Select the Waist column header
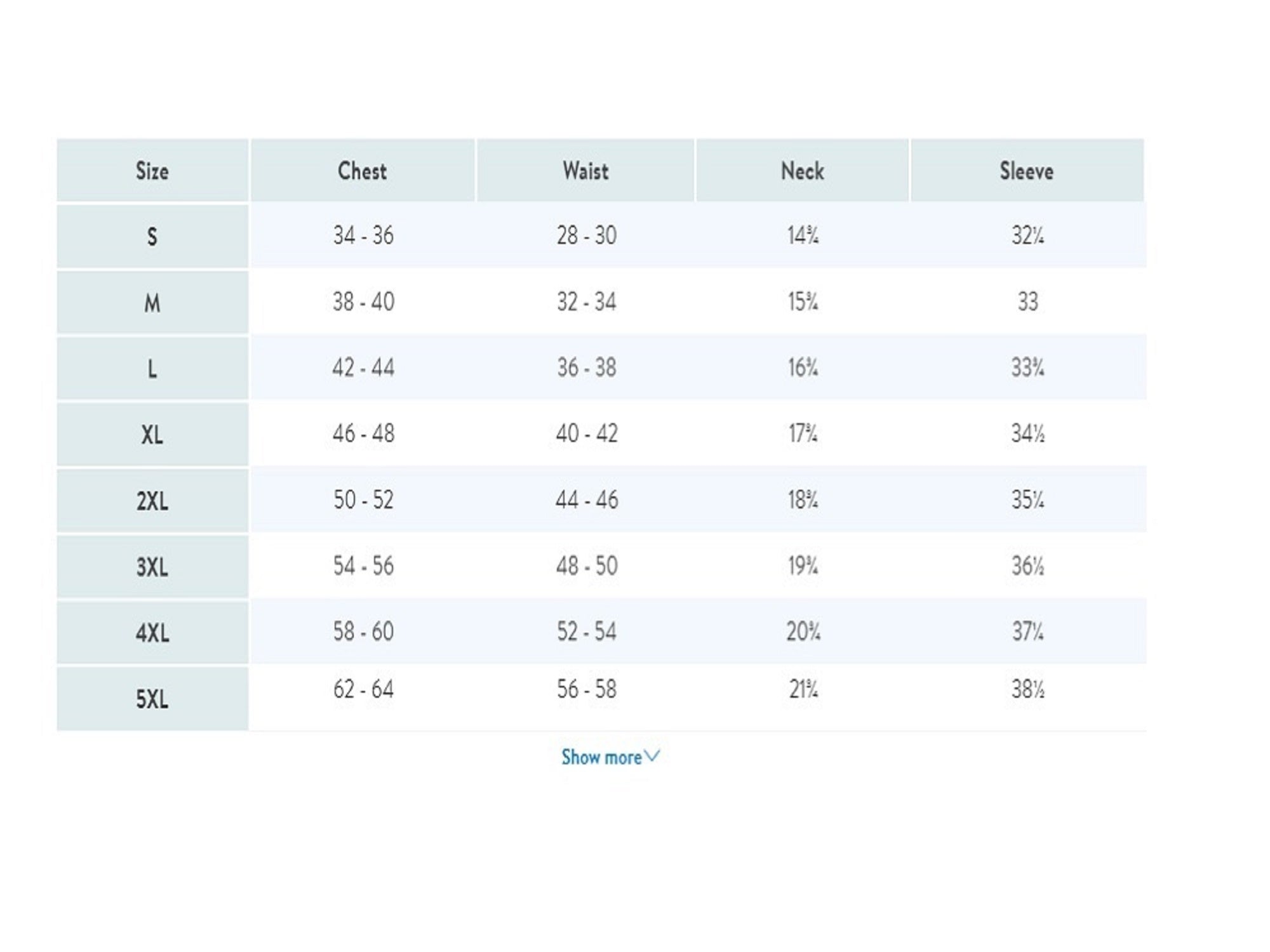 click(x=585, y=170)
